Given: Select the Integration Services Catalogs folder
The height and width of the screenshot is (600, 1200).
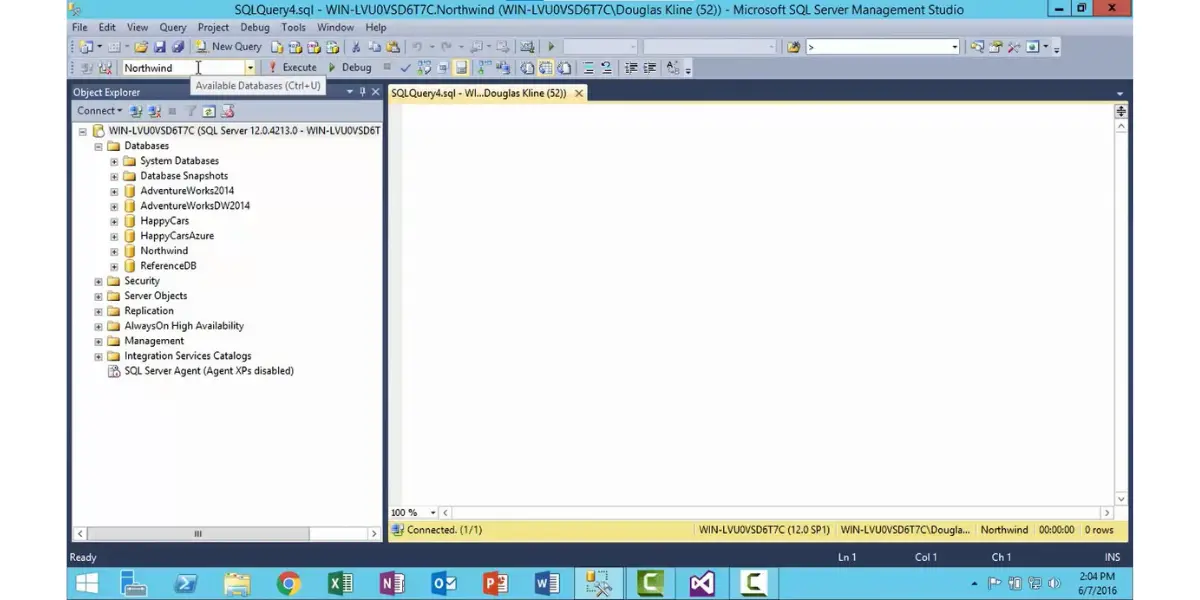Looking at the screenshot, I should click(x=188, y=356).
